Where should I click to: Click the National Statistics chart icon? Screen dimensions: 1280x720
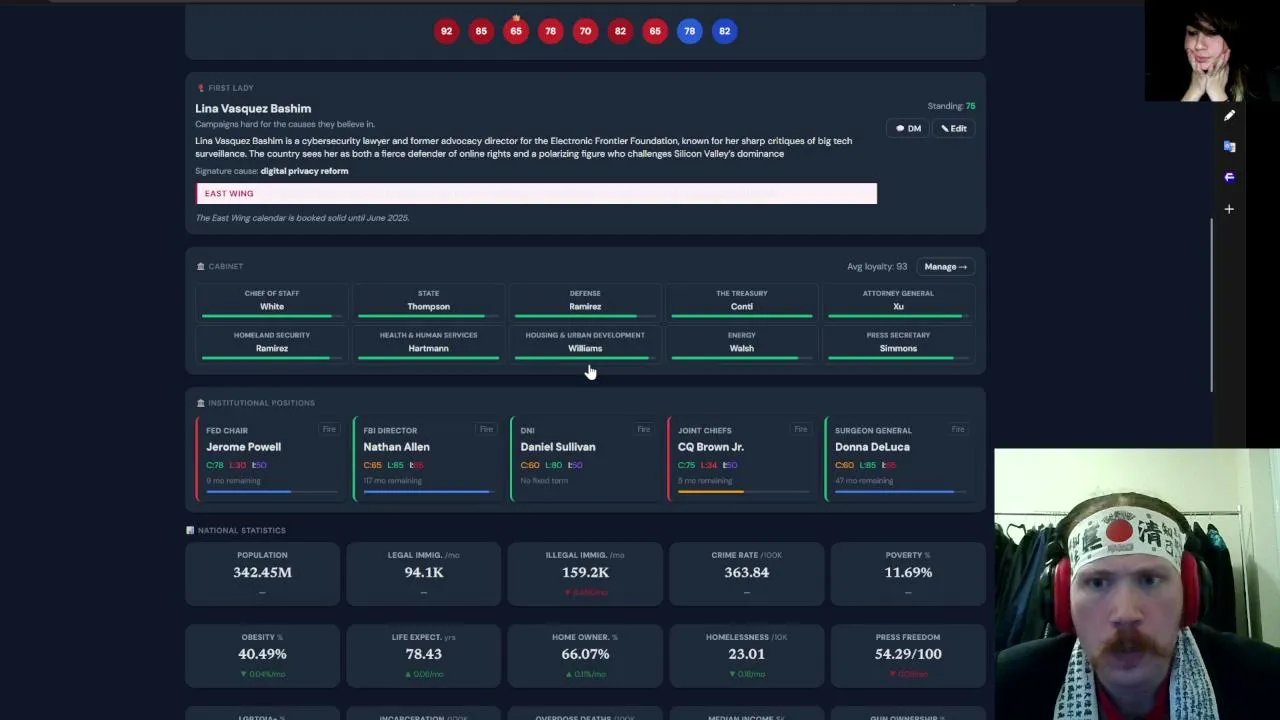pyautogui.click(x=190, y=530)
